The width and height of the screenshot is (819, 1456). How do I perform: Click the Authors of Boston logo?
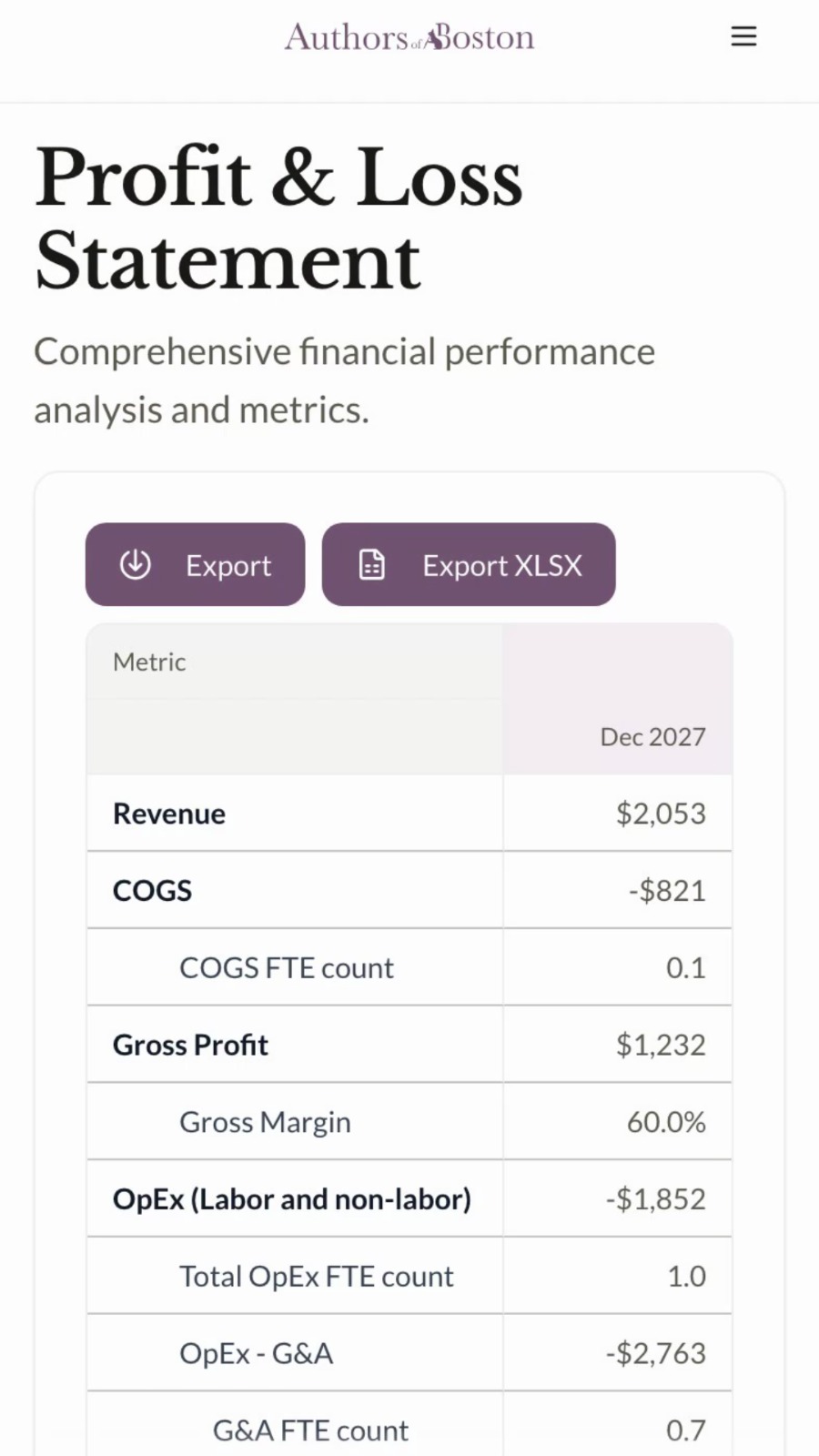click(x=409, y=36)
